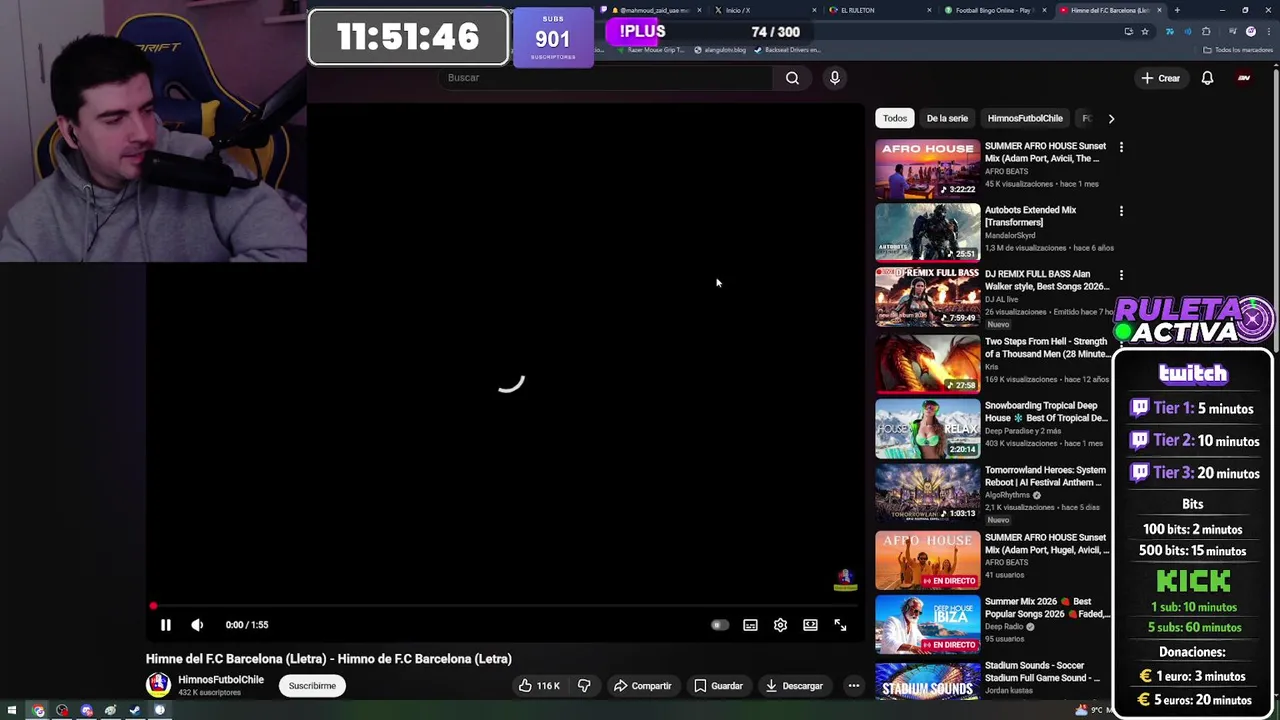Open YouTube notifications bell

pyautogui.click(x=1207, y=78)
